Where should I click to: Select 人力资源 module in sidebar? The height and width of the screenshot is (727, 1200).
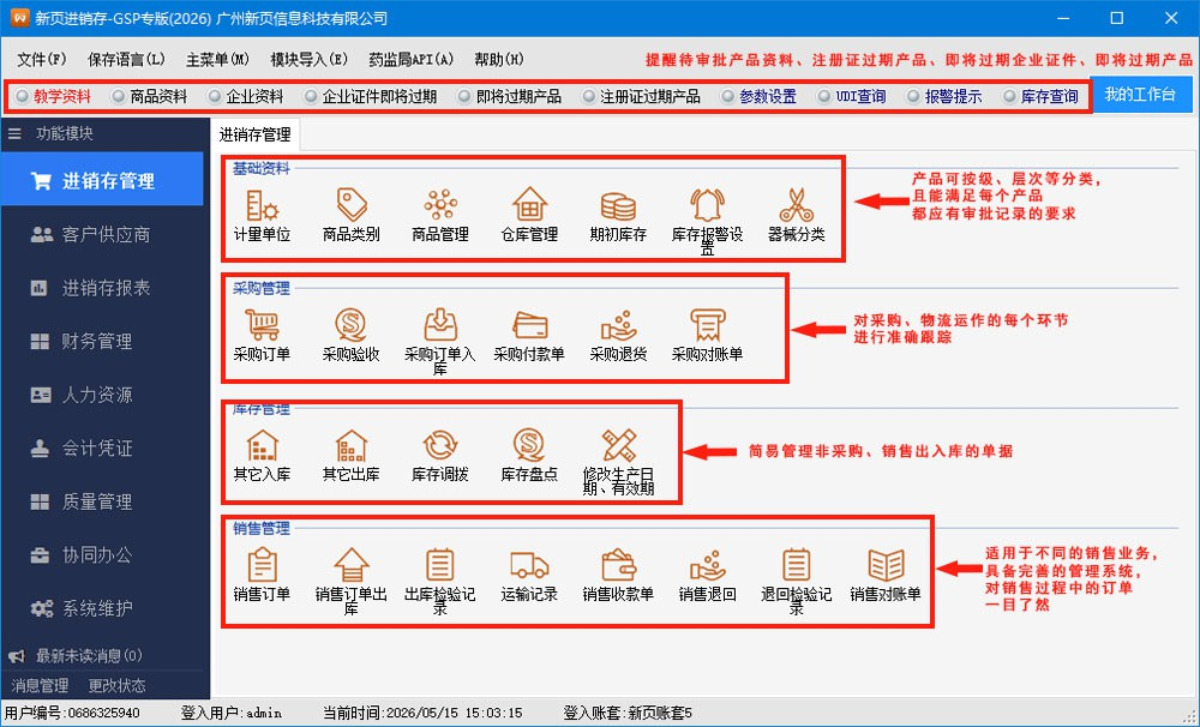tap(102, 394)
